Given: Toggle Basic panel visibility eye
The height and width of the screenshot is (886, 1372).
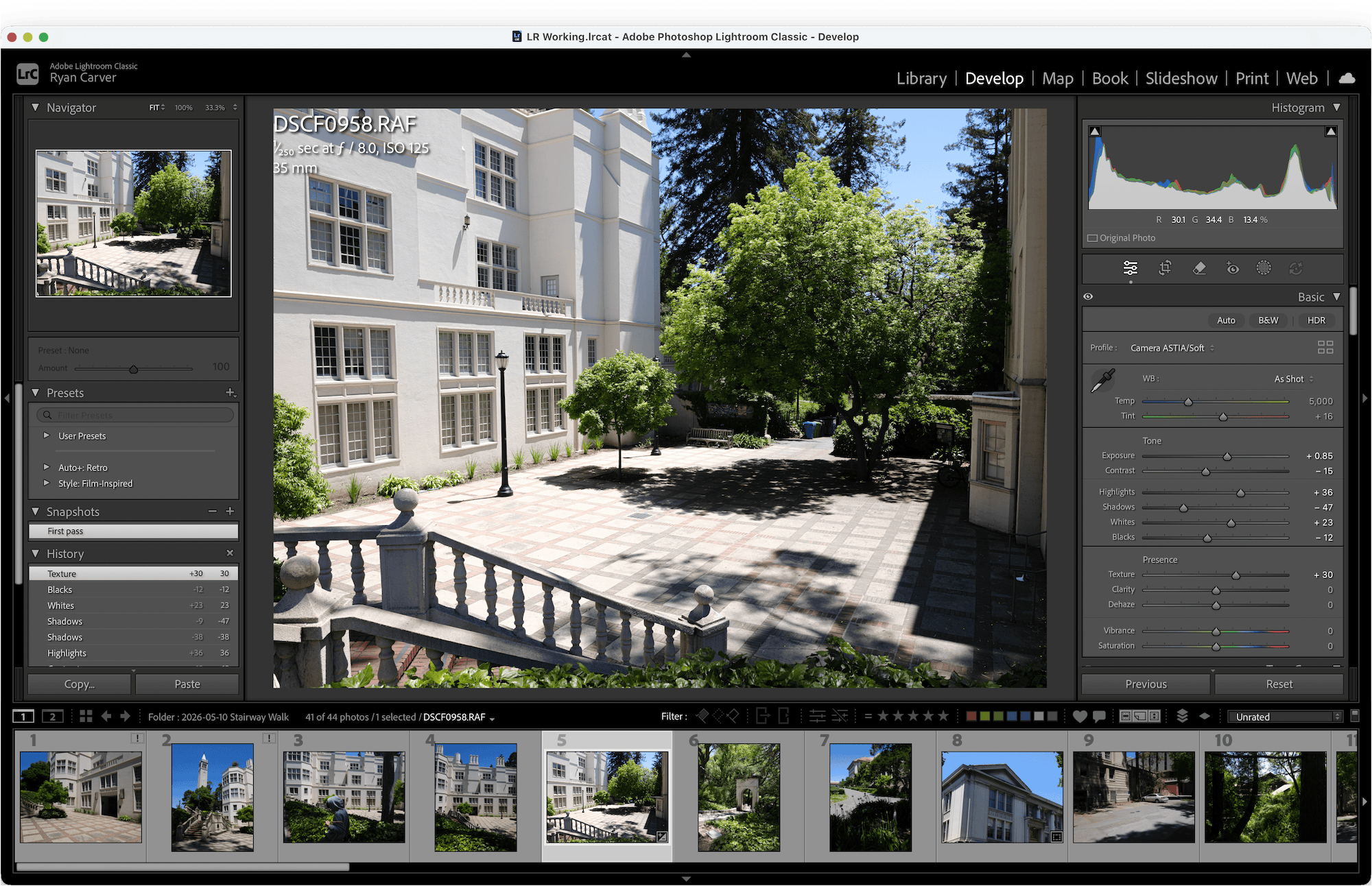Looking at the screenshot, I should coord(1088,296).
